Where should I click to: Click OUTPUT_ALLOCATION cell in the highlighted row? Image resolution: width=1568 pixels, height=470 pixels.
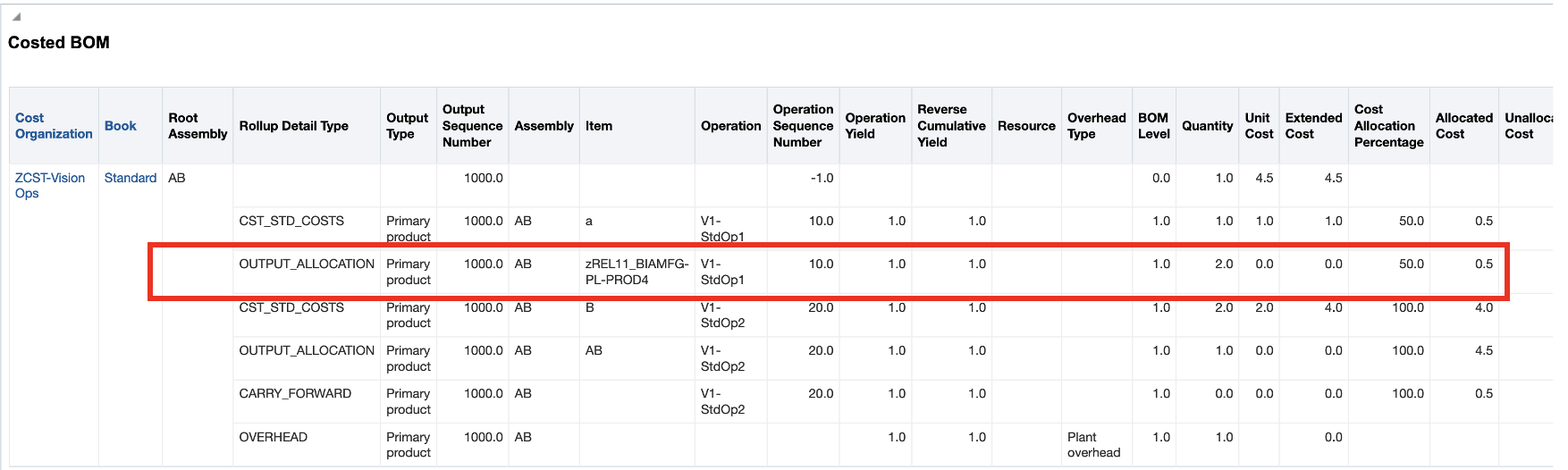click(307, 264)
